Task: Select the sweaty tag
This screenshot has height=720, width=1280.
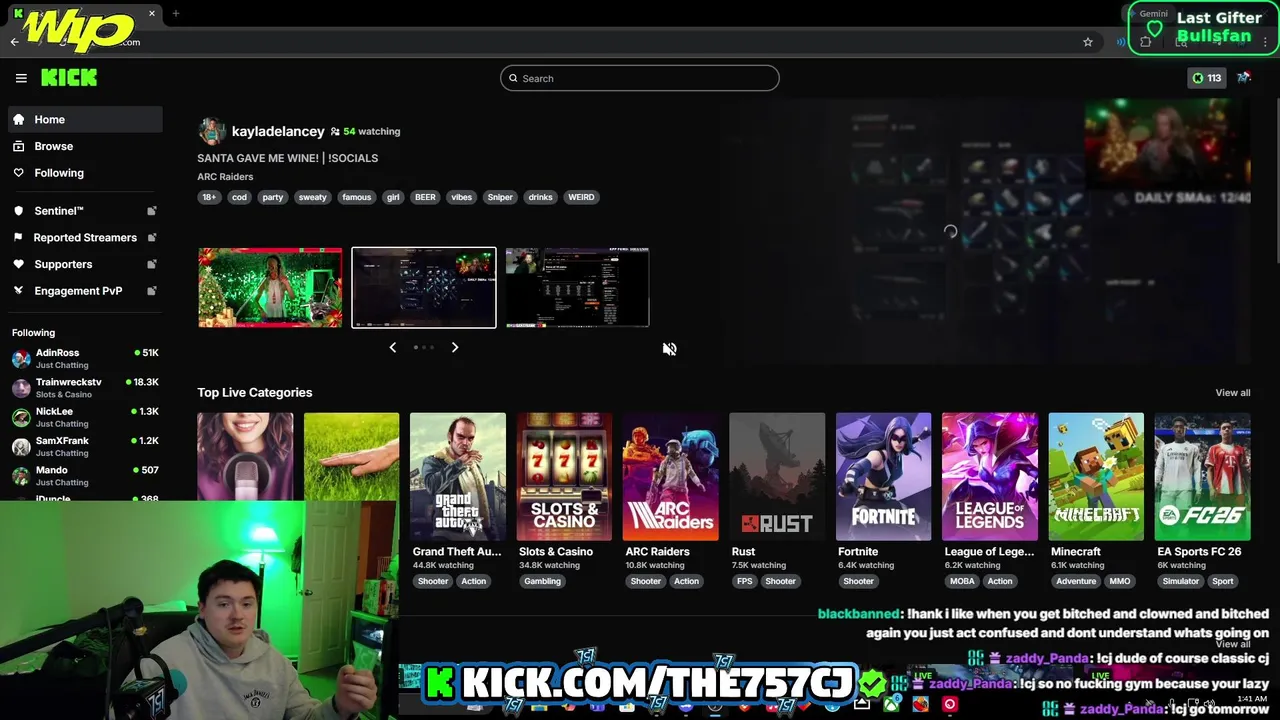Action: (x=313, y=197)
